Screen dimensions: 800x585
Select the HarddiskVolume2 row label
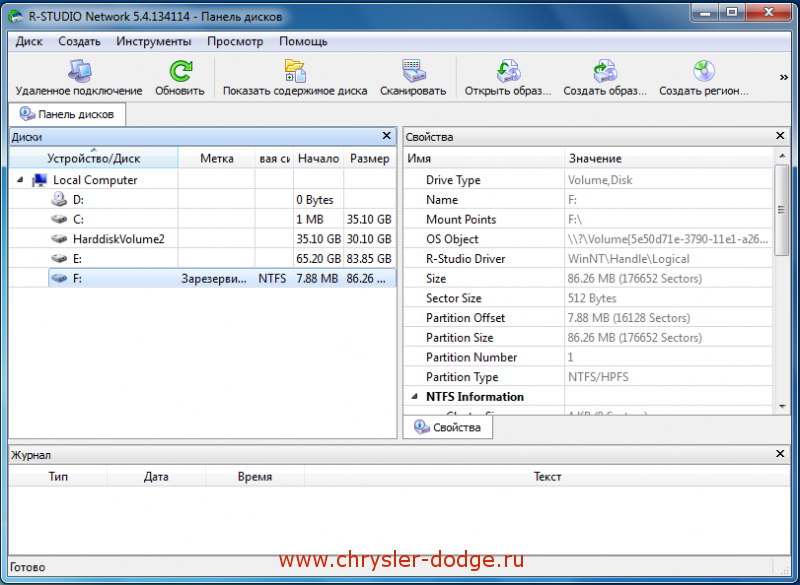coord(119,239)
